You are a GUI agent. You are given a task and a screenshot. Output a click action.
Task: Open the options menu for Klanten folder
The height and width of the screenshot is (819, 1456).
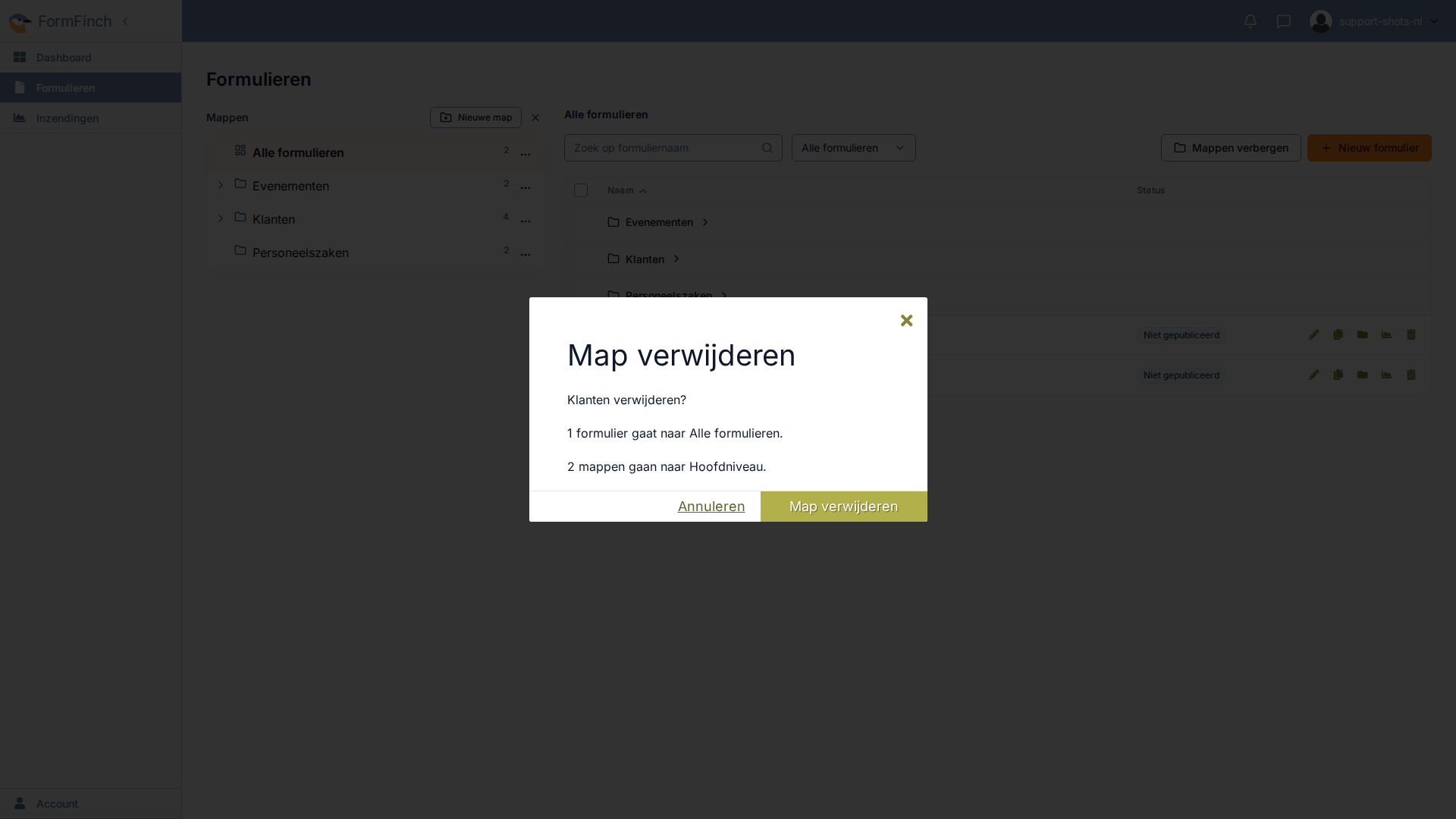click(x=526, y=221)
